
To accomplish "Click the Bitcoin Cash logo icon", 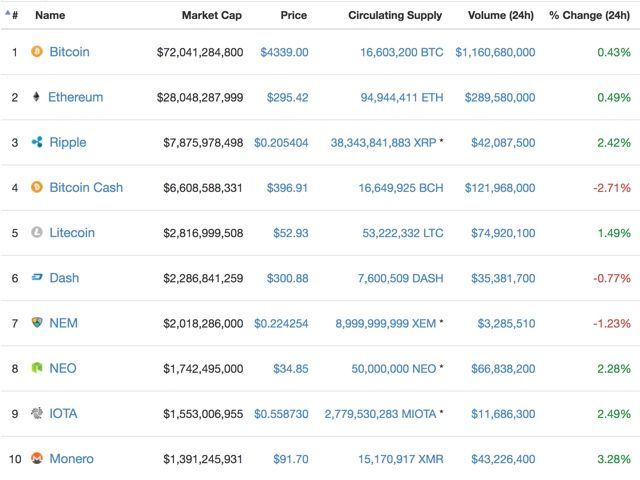I will coord(37,187).
